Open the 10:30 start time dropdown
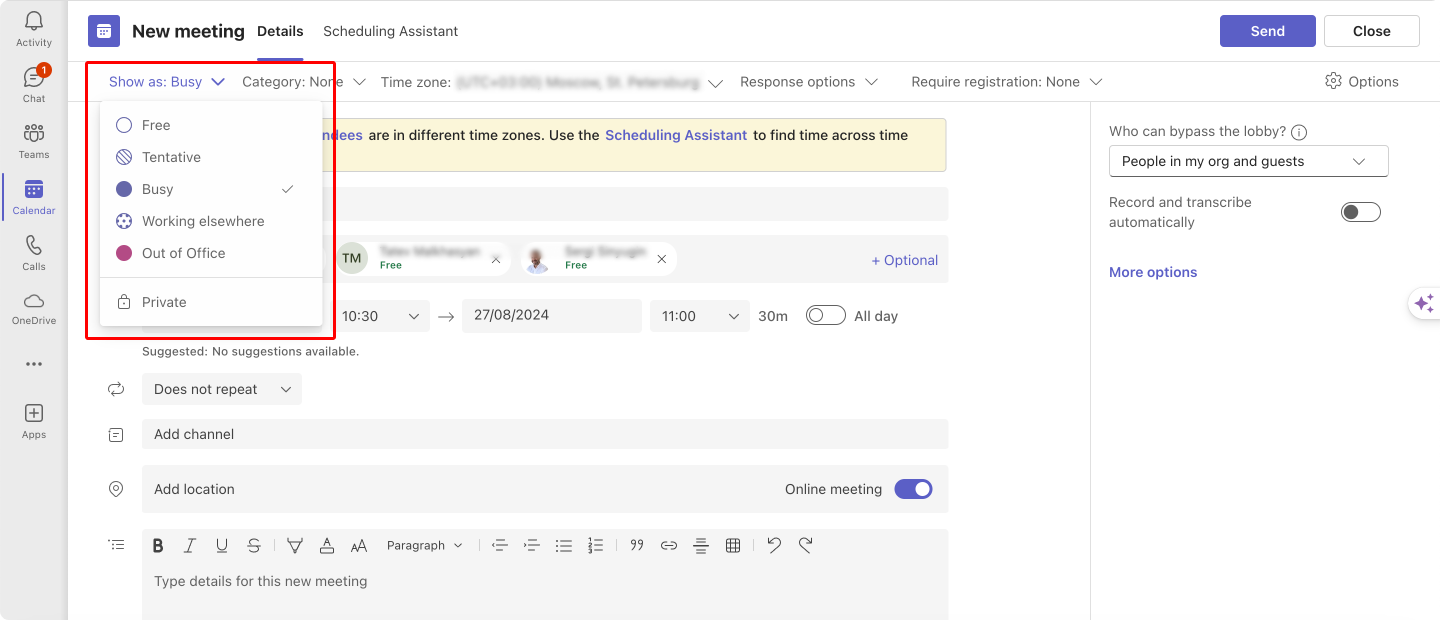The width and height of the screenshot is (1440, 620). coord(380,316)
